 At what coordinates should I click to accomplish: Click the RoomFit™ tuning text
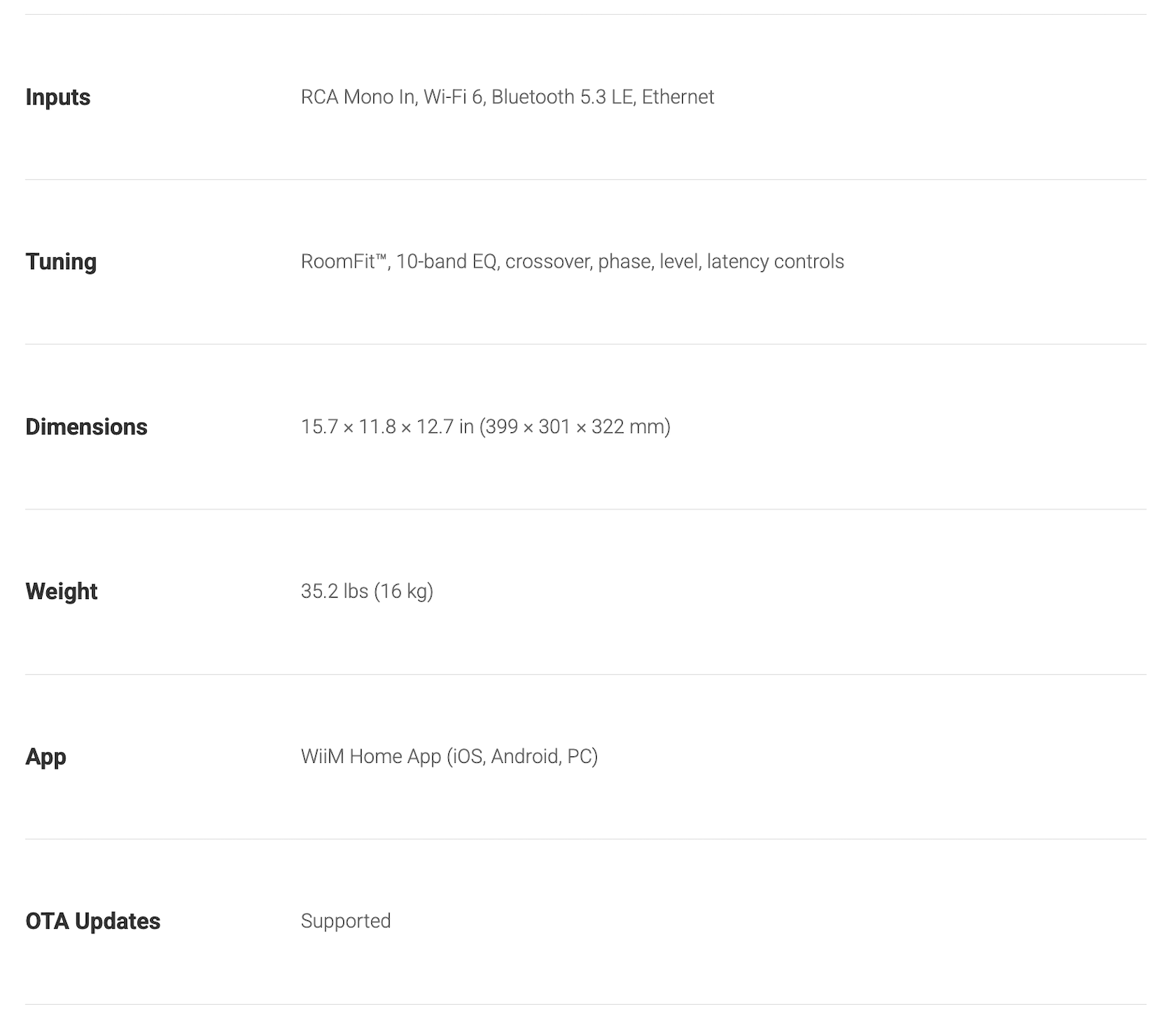[x=344, y=262]
